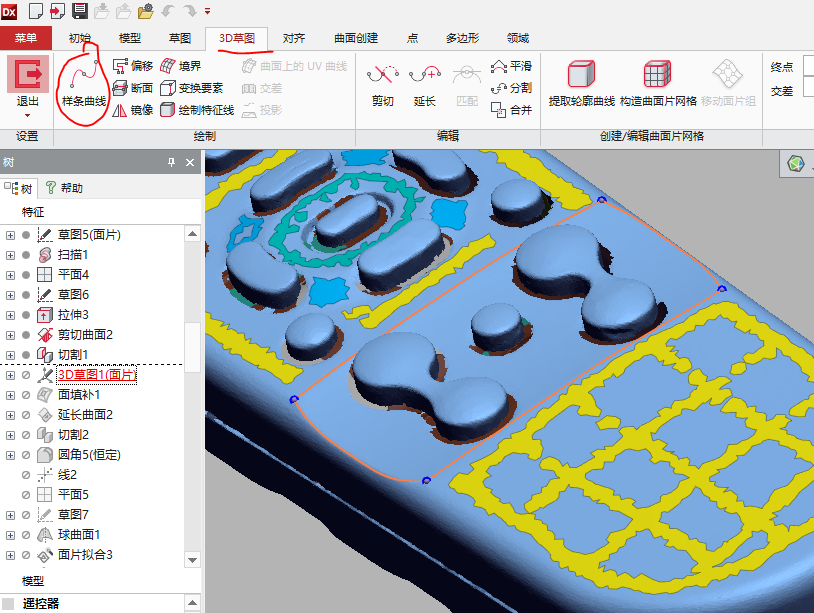This screenshot has height=613, width=814.
Task: Open the 帮助 help tab in panel
Action: [x=64, y=188]
